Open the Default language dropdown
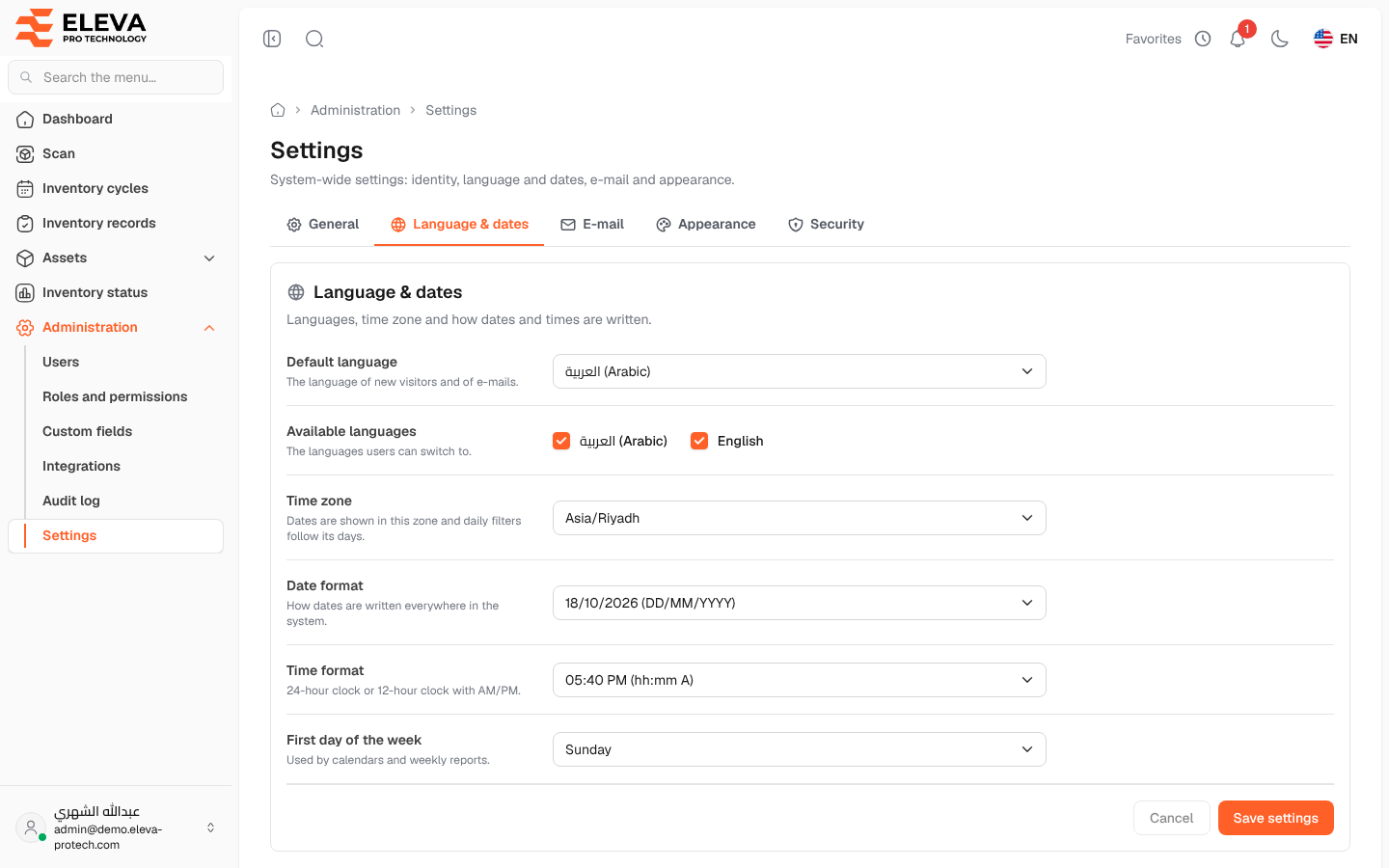The width and height of the screenshot is (1389, 868). (800, 371)
